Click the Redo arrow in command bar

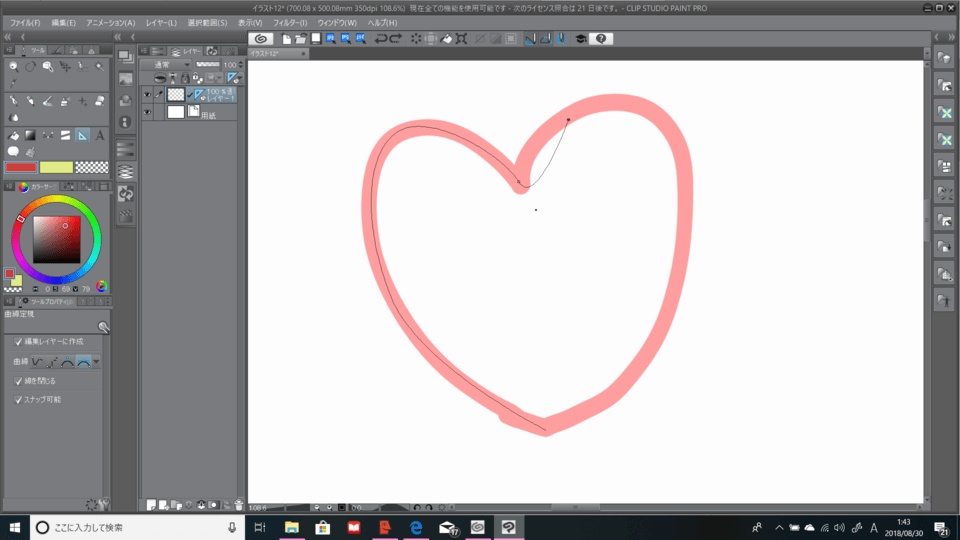tap(396, 38)
